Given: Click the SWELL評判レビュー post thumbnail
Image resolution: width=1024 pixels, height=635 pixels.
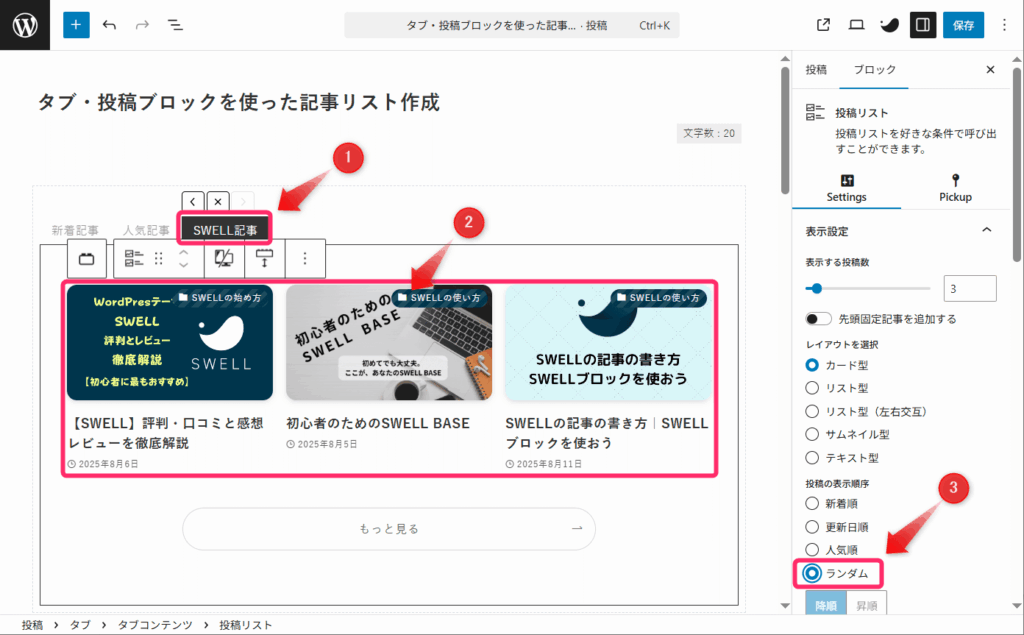Looking at the screenshot, I should point(170,342).
